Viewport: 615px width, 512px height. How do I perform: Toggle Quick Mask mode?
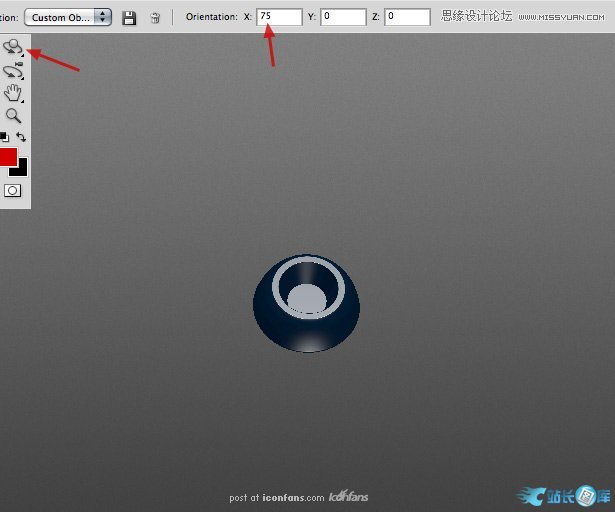tap(13, 190)
